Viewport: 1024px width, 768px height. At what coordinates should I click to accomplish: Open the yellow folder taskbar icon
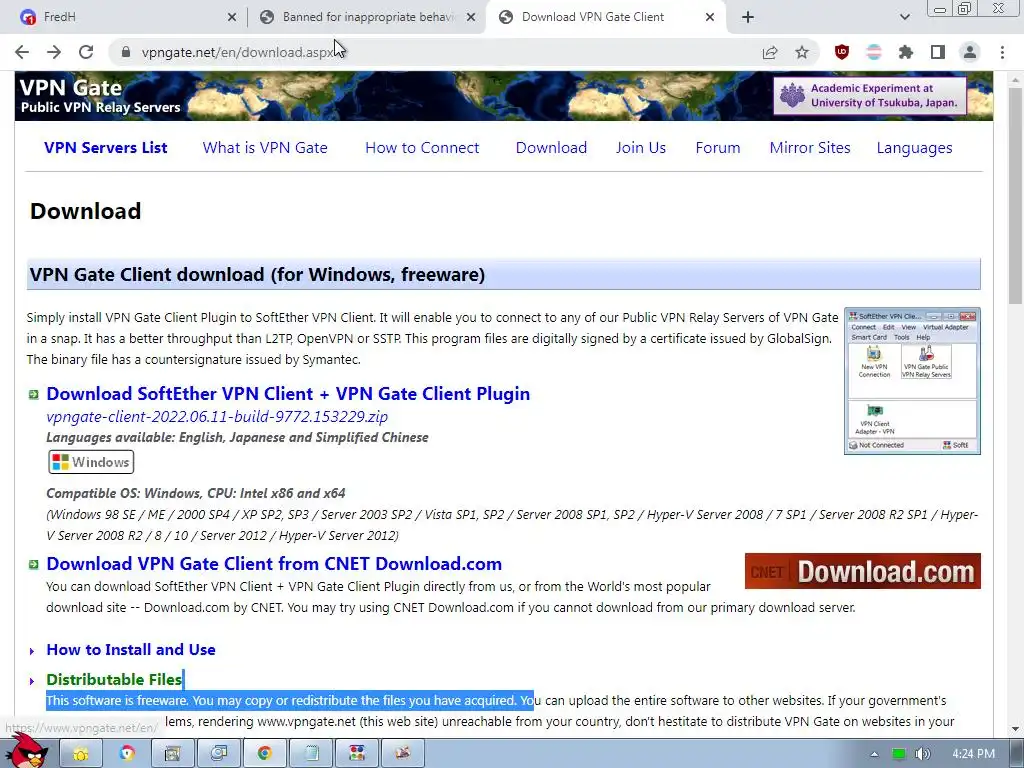click(80, 754)
